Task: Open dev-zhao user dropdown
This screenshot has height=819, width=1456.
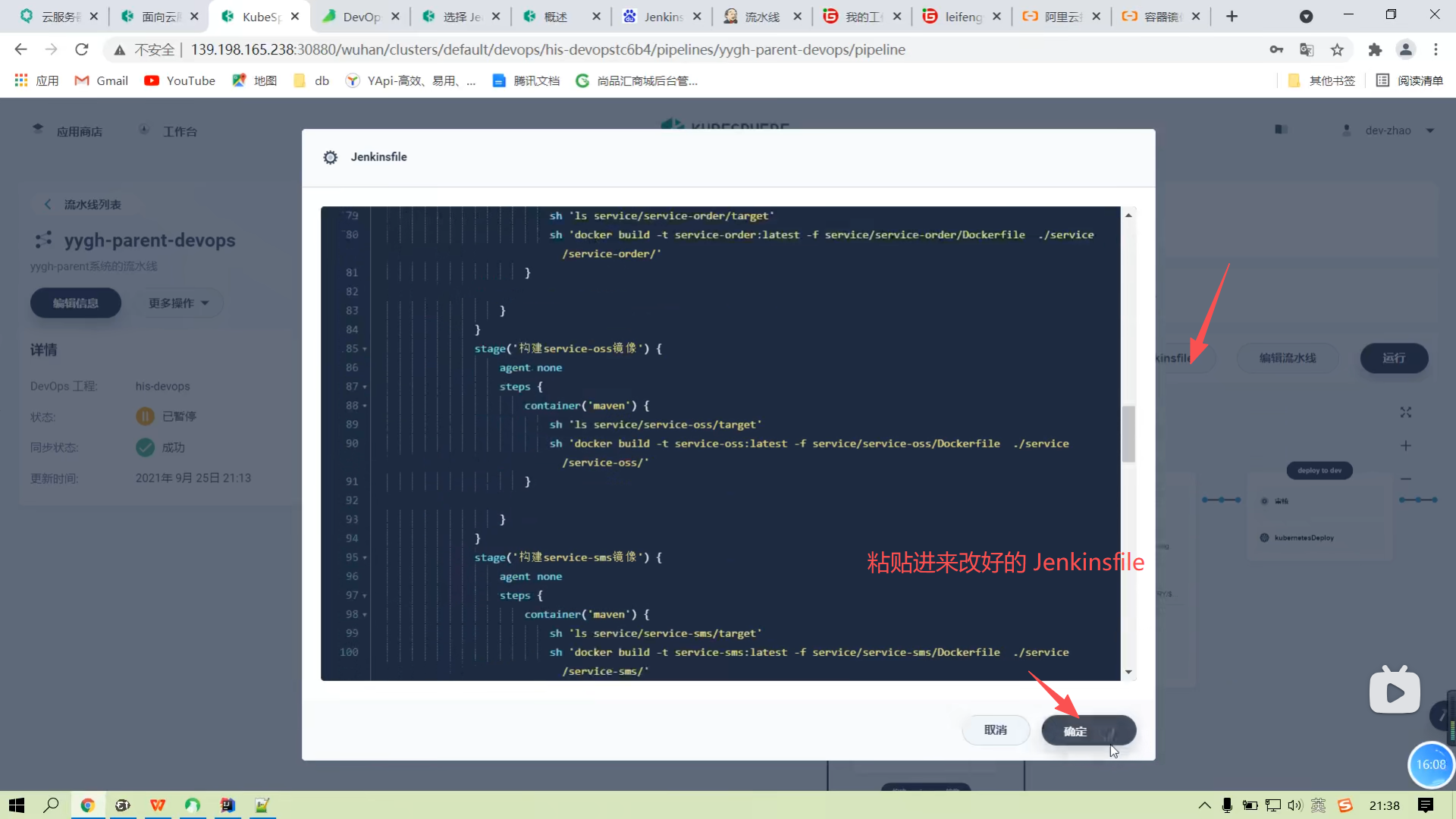Action: tap(1389, 130)
